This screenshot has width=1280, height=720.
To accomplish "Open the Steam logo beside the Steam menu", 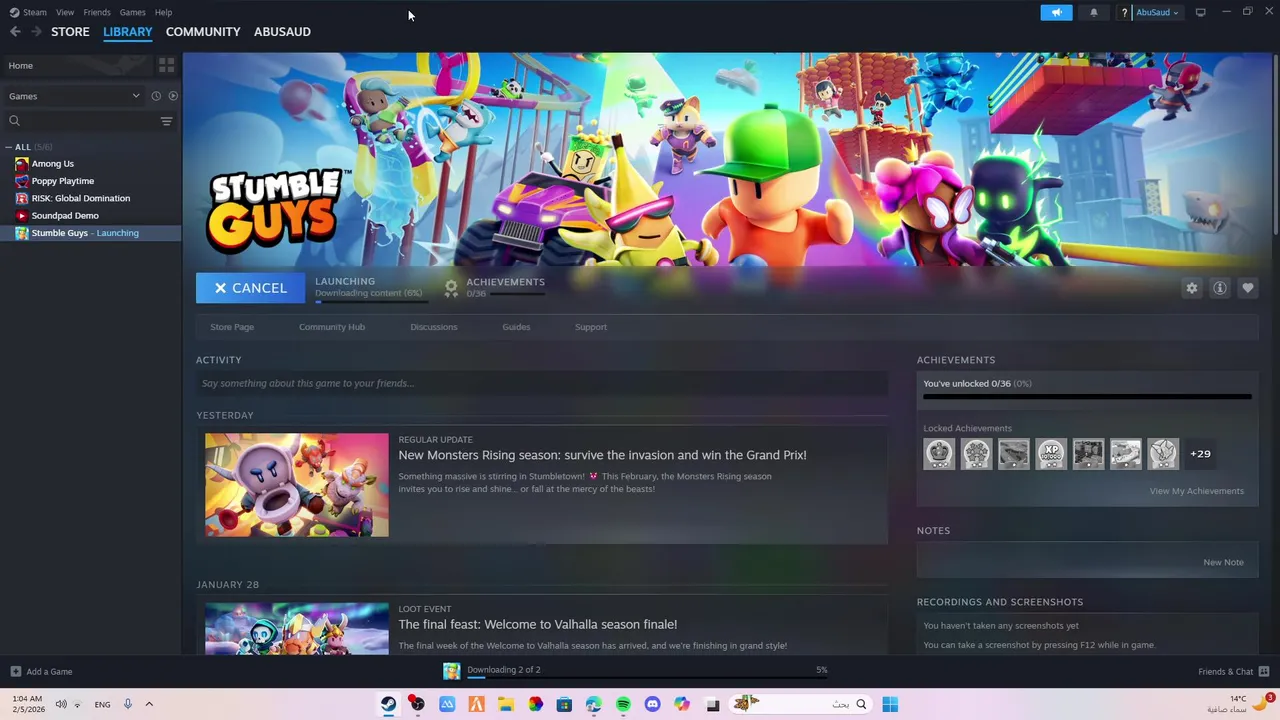I will [14, 12].
